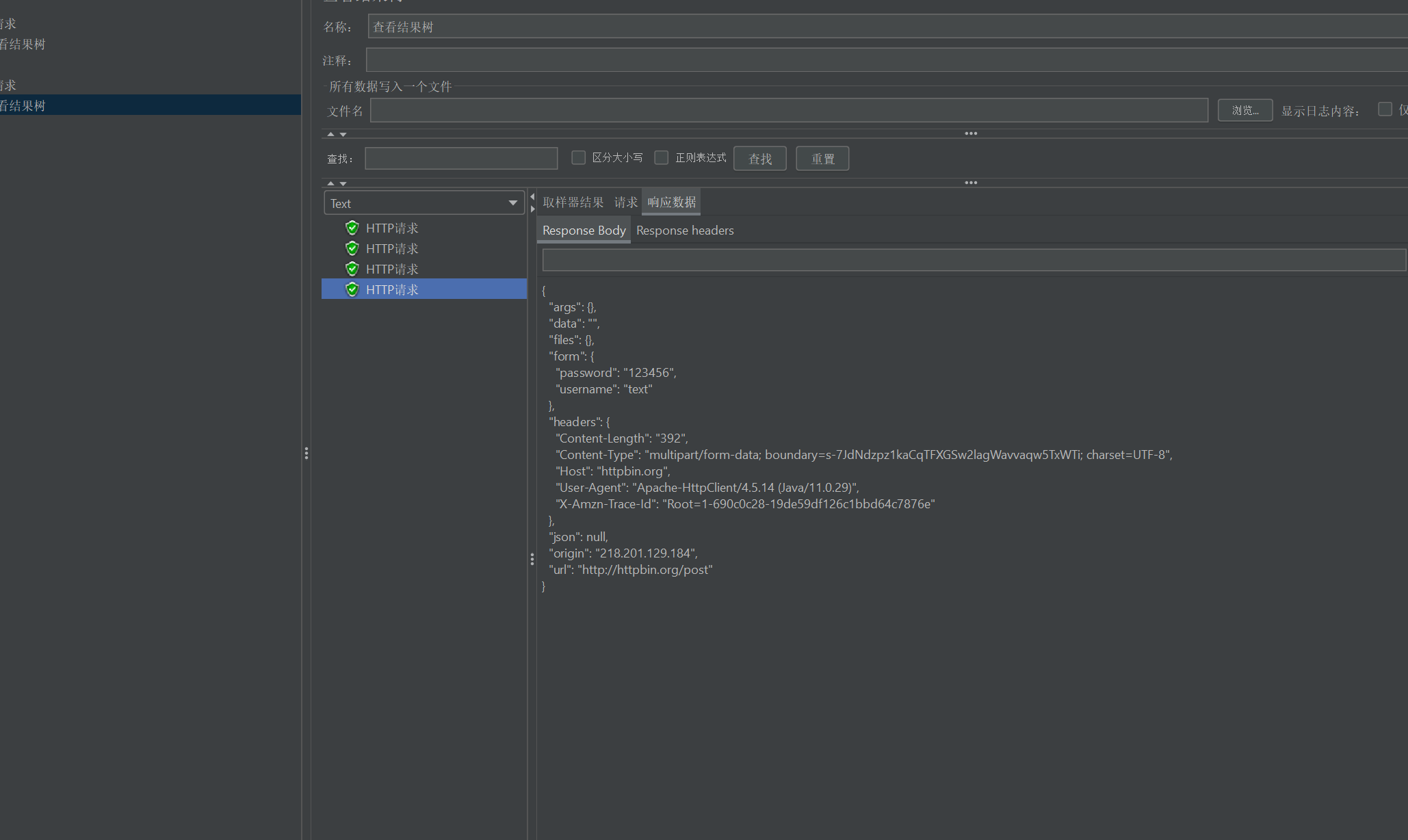Click the first HTTP请求 success shield icon
The height and width of the screenshot is (840, 1408).
click(x=352, y=228)
